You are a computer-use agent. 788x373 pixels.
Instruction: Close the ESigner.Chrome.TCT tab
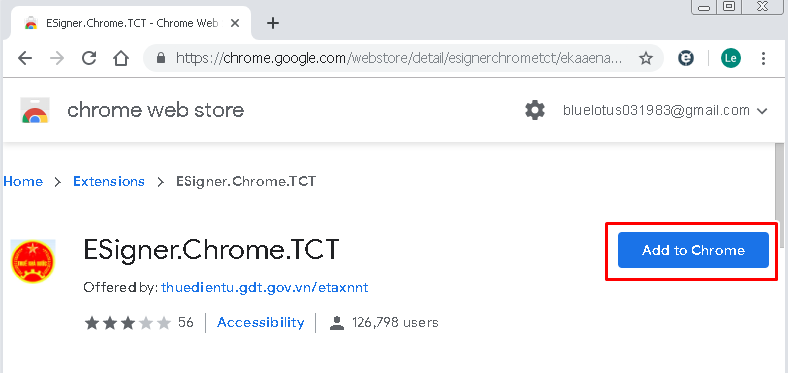click(x=235, y=24)
